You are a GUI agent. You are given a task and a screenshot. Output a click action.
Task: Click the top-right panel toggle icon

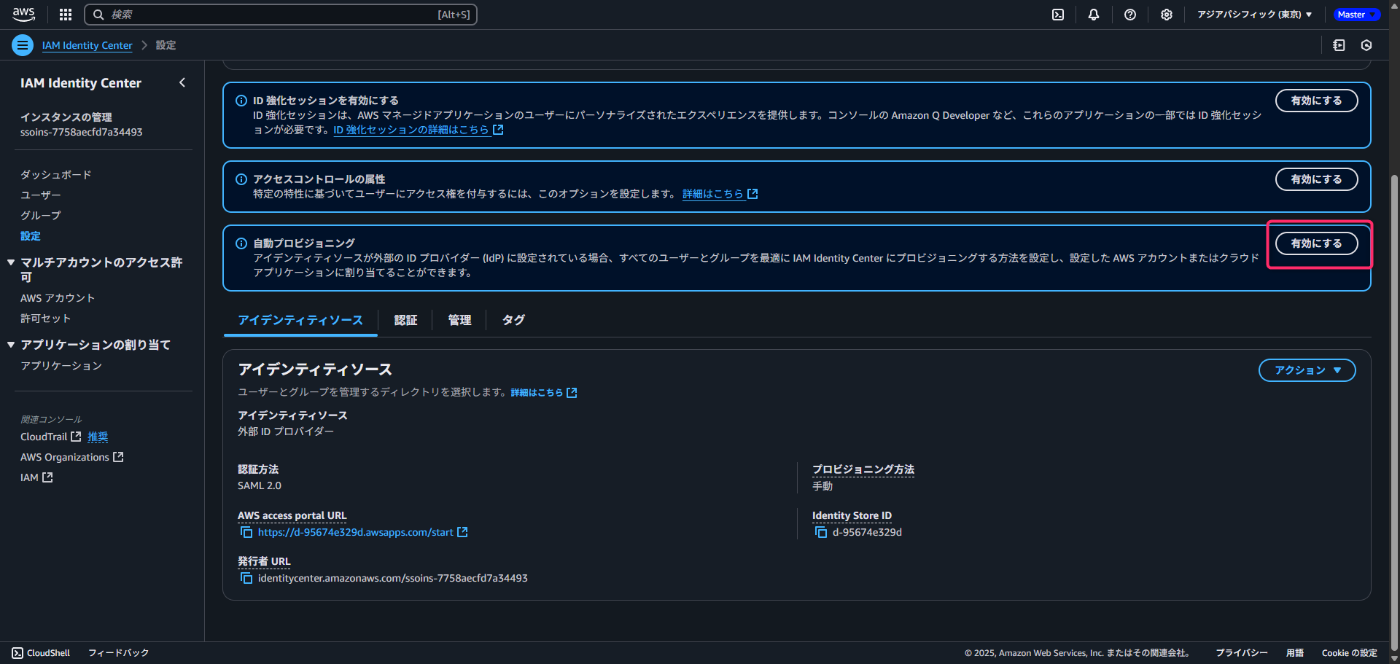(x=1340, y=45)
